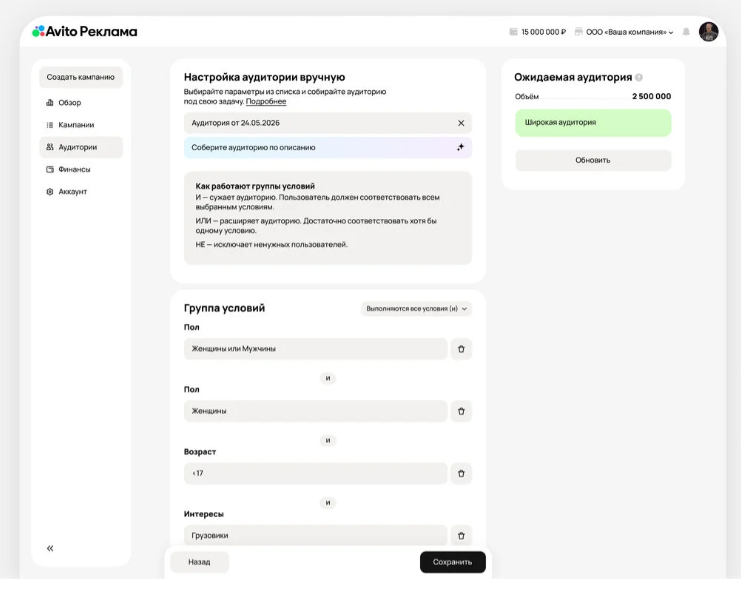Open the 'Женщины или Мужчины' gender selector
Screen dimensions: 741x594
[x=315, y=349]
